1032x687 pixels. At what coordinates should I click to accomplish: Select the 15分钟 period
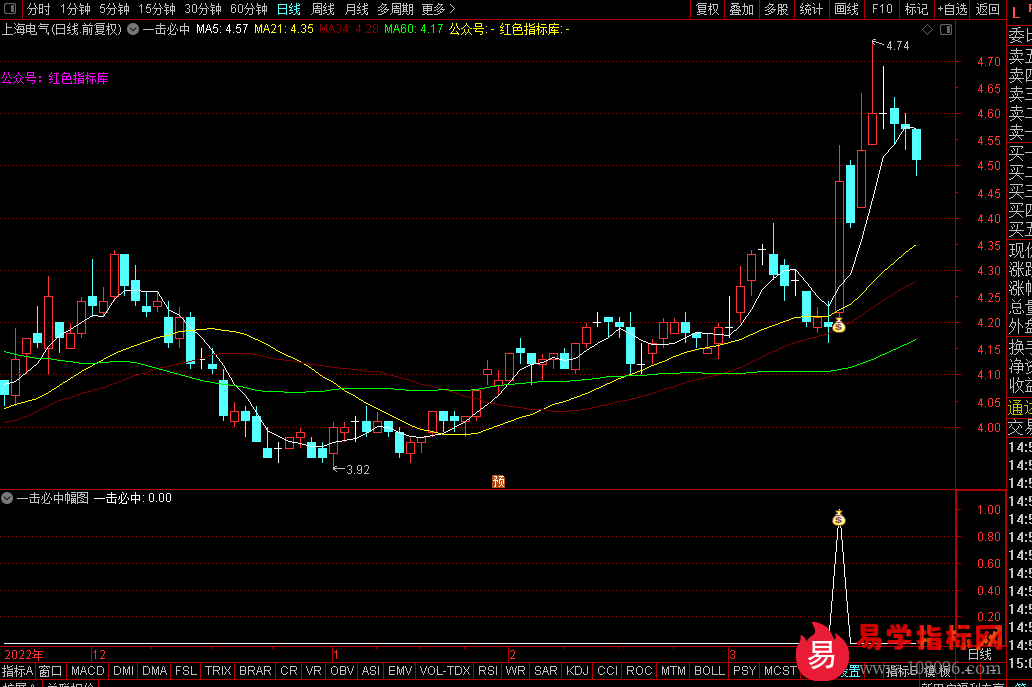(x=157, y=9)
